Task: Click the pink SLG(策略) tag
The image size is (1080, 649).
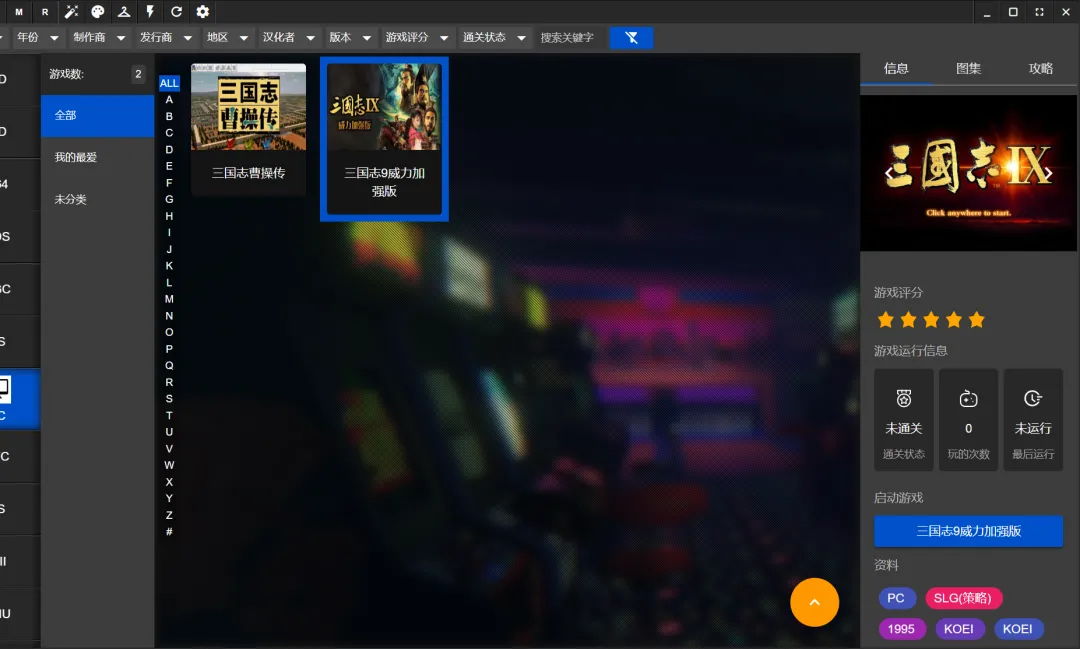Action: point(963,598)
